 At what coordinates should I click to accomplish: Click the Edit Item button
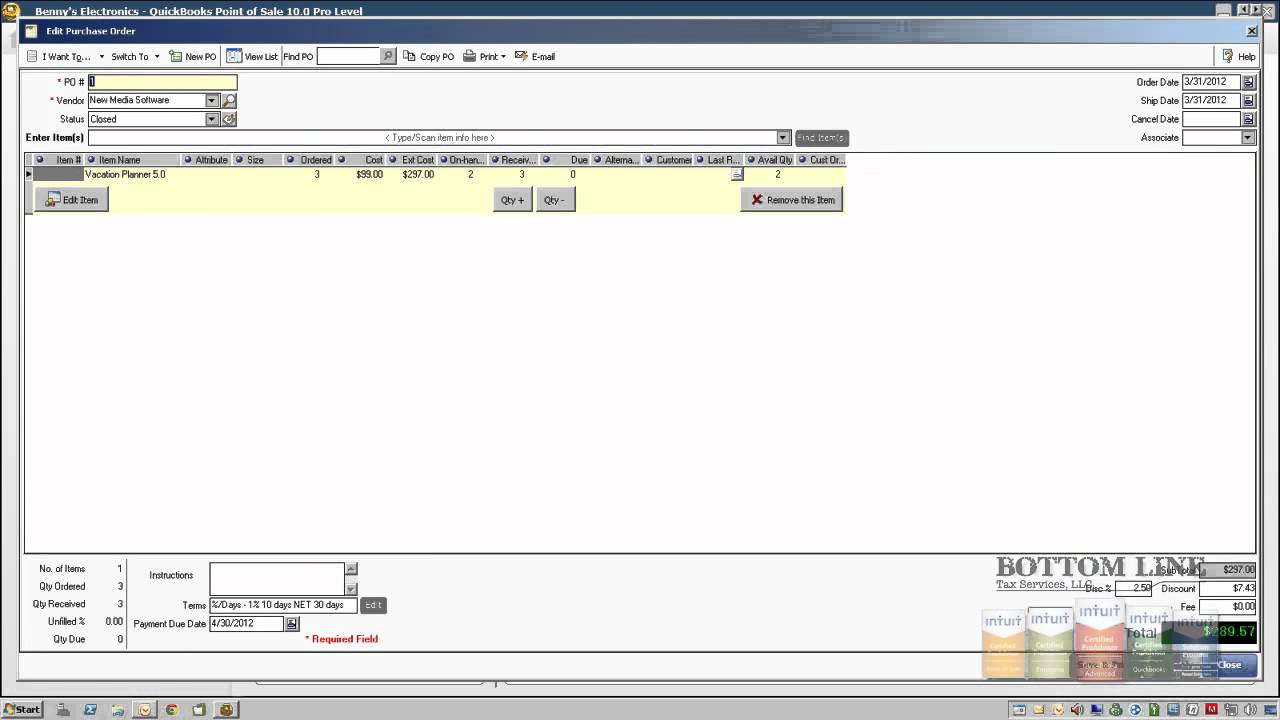(x=72, y=199)
